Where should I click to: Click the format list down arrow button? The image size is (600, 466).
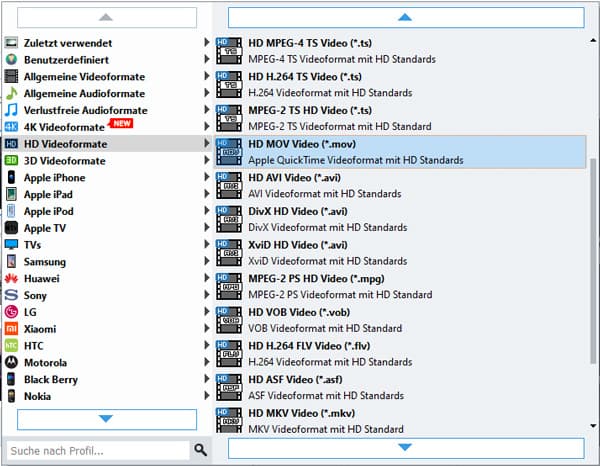(x=406, y=448)
